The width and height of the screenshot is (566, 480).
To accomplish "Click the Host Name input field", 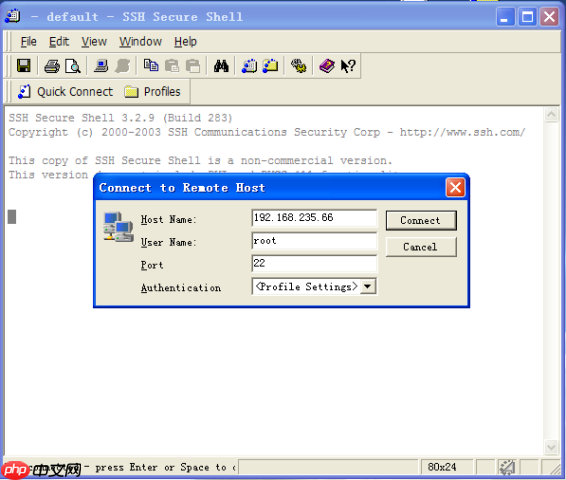I will coord(314,218).
